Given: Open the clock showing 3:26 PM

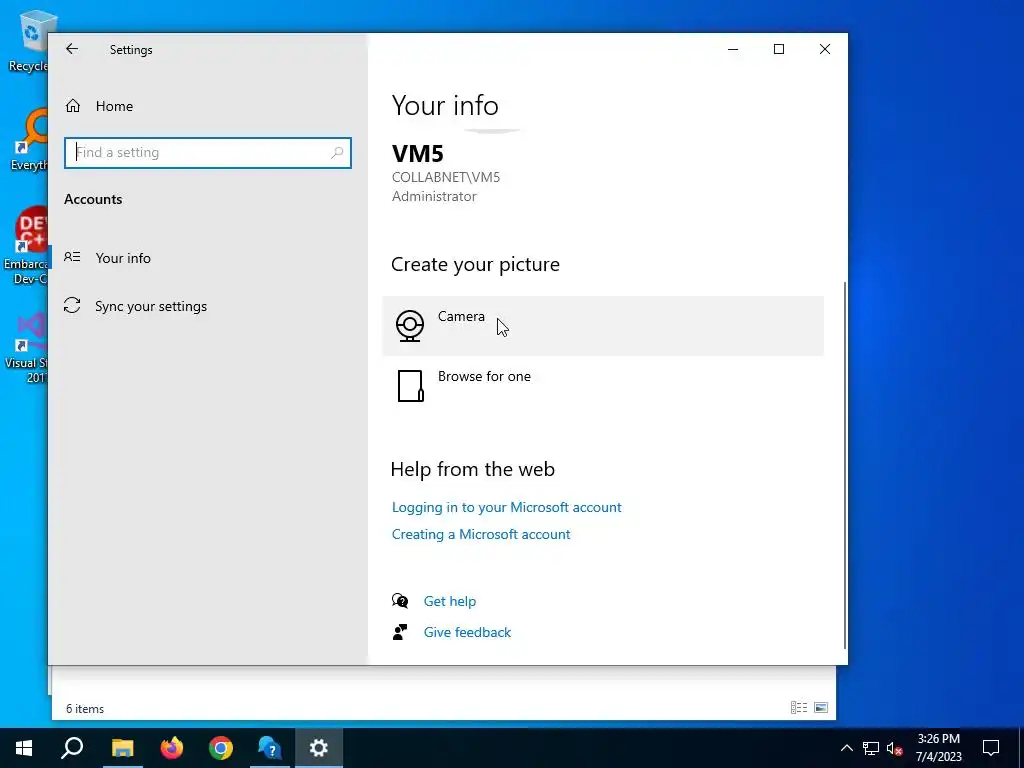Looking at the screenshot, I should pyautogui.click(x=938, y=748).
